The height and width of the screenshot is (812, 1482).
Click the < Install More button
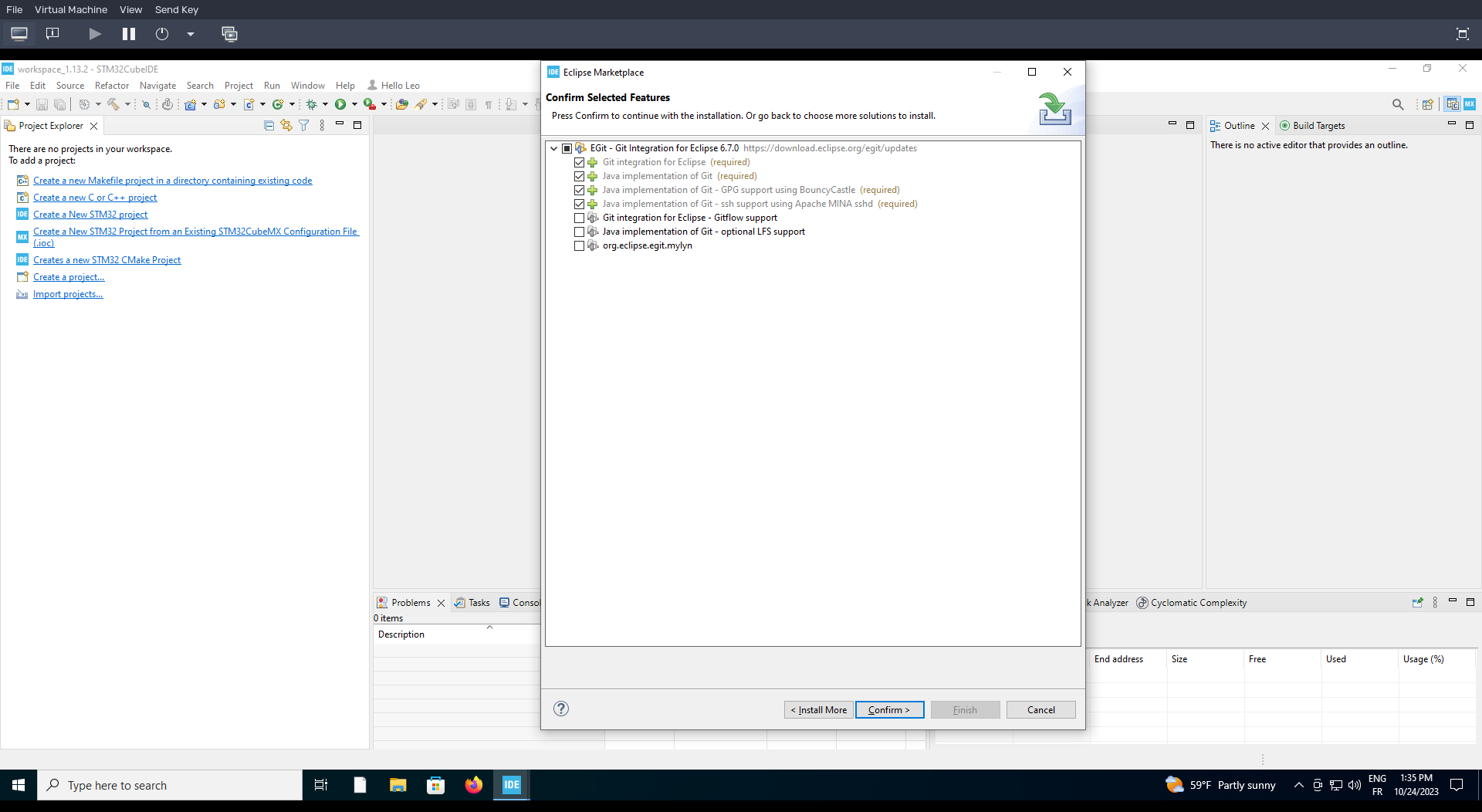coord(819,710)
